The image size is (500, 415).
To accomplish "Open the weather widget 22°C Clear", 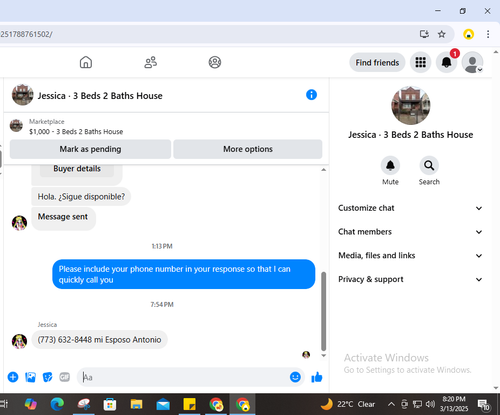I will (347, 404).
